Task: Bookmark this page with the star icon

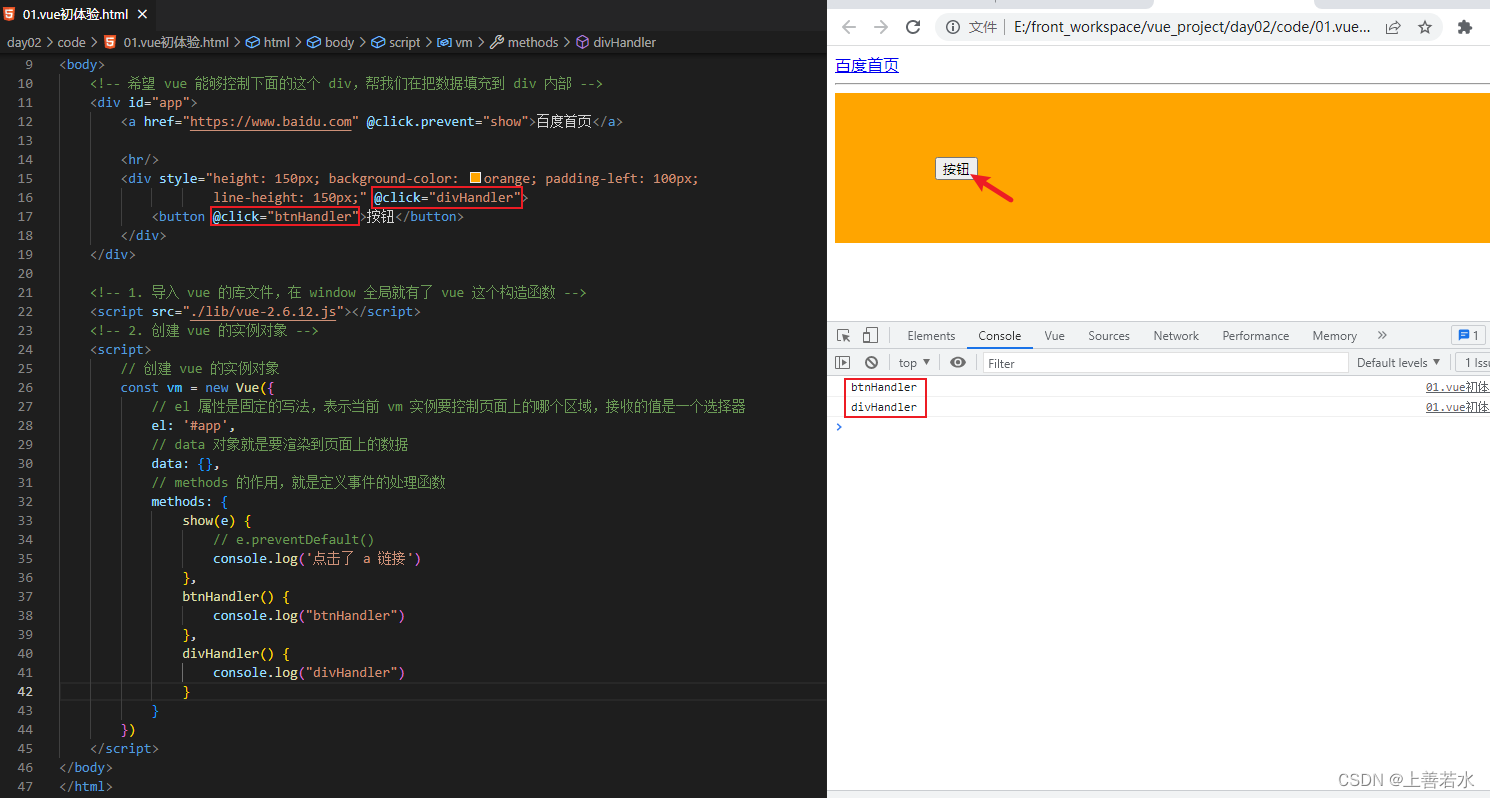Action: click(x=1425, y=27)
